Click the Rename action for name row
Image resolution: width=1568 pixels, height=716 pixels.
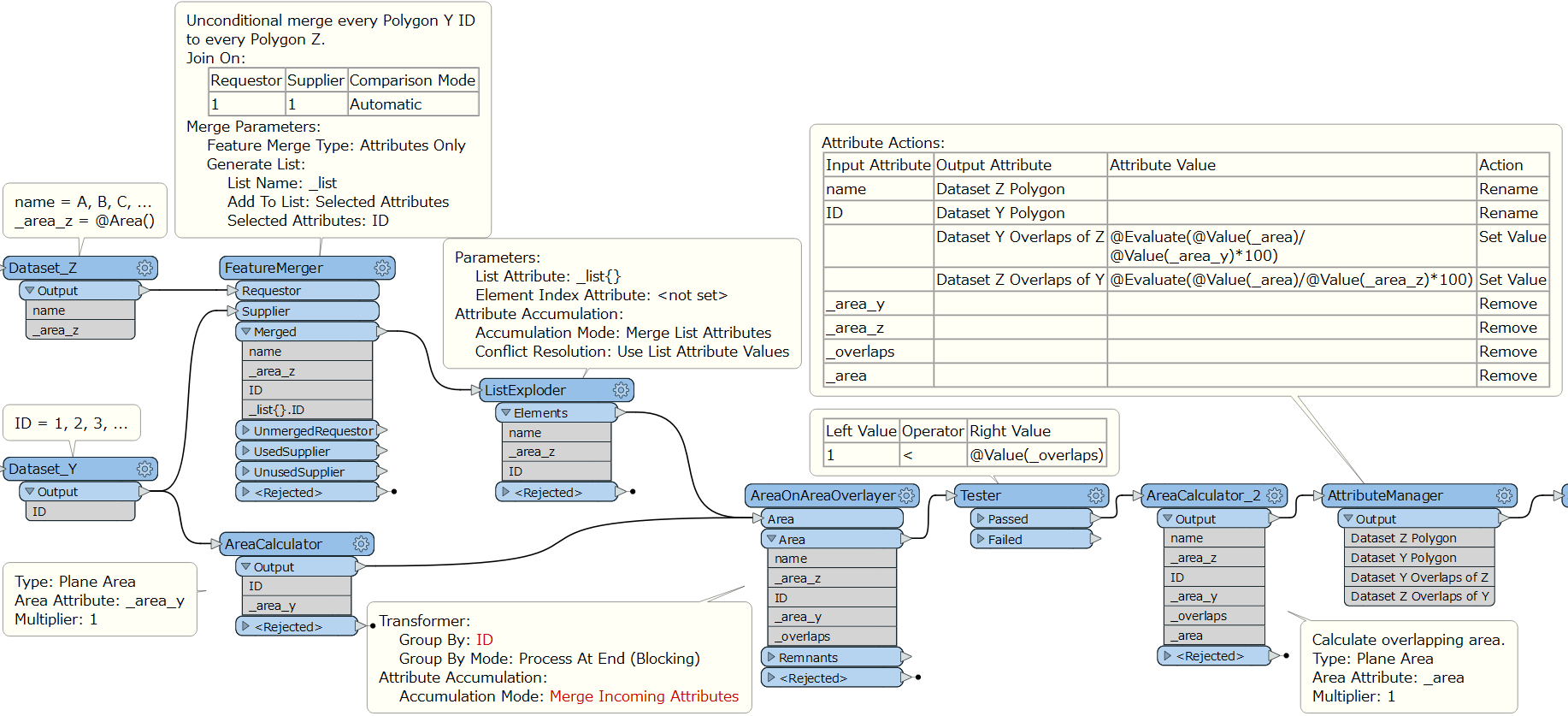[1512, 189]
